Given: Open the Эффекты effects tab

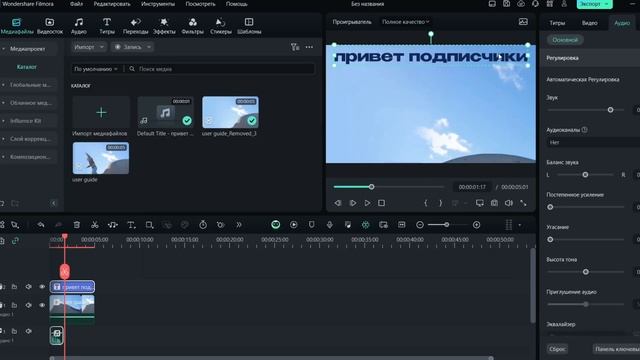Looking at the screenshot, I should coord(164,26).
